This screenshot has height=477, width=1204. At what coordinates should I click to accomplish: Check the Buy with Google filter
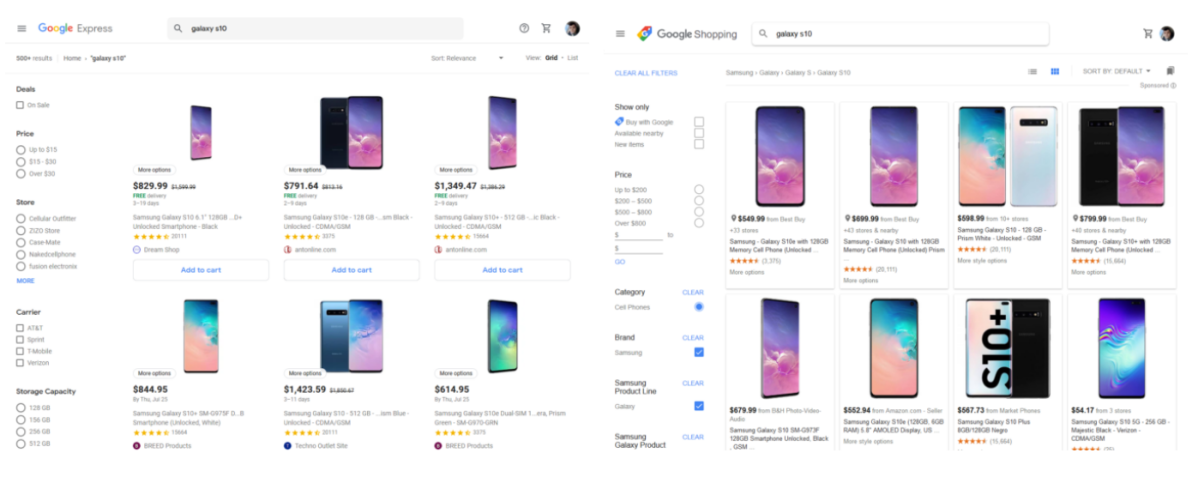[699, 121]
